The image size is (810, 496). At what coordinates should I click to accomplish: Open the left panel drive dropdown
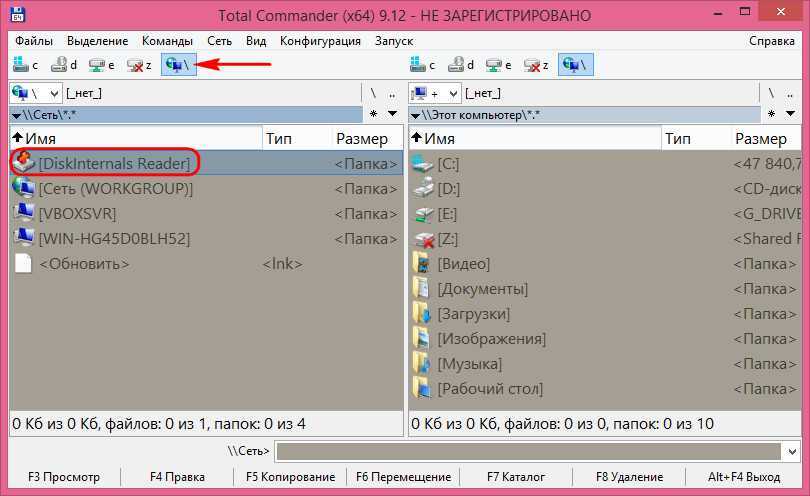tap(33, 93)
